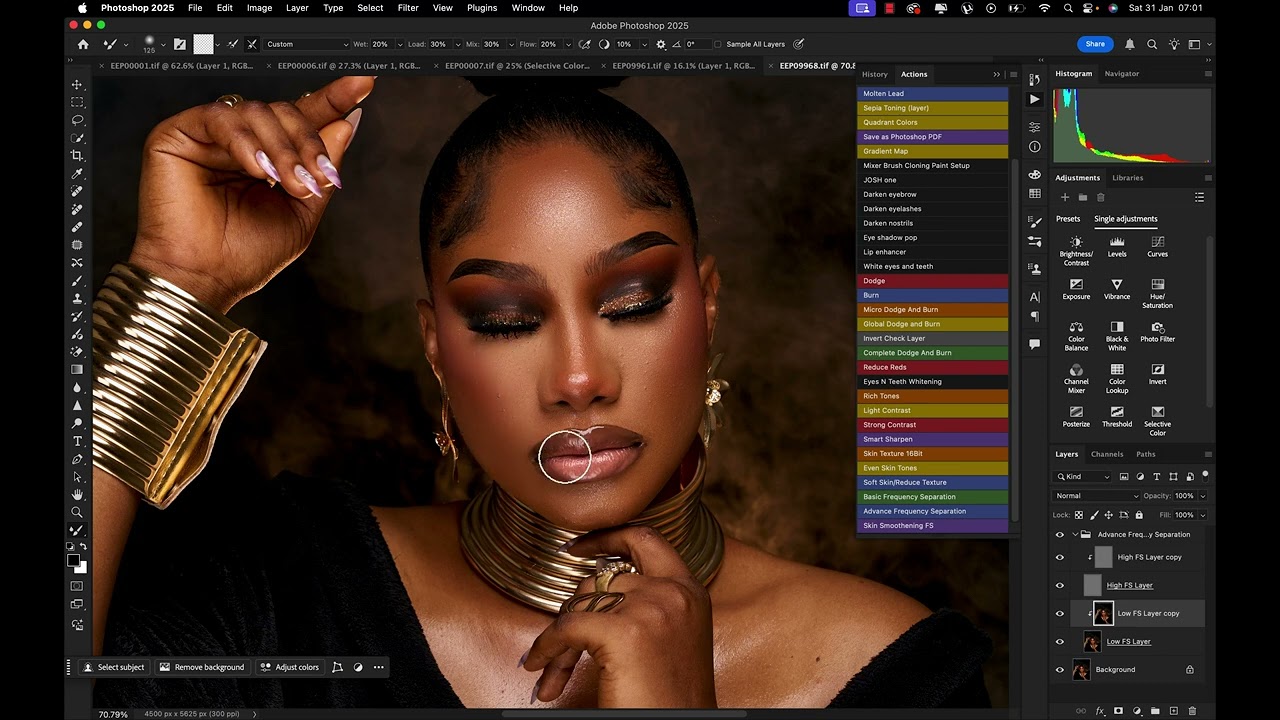Hide the Low FS Layer

(1060, 642)
